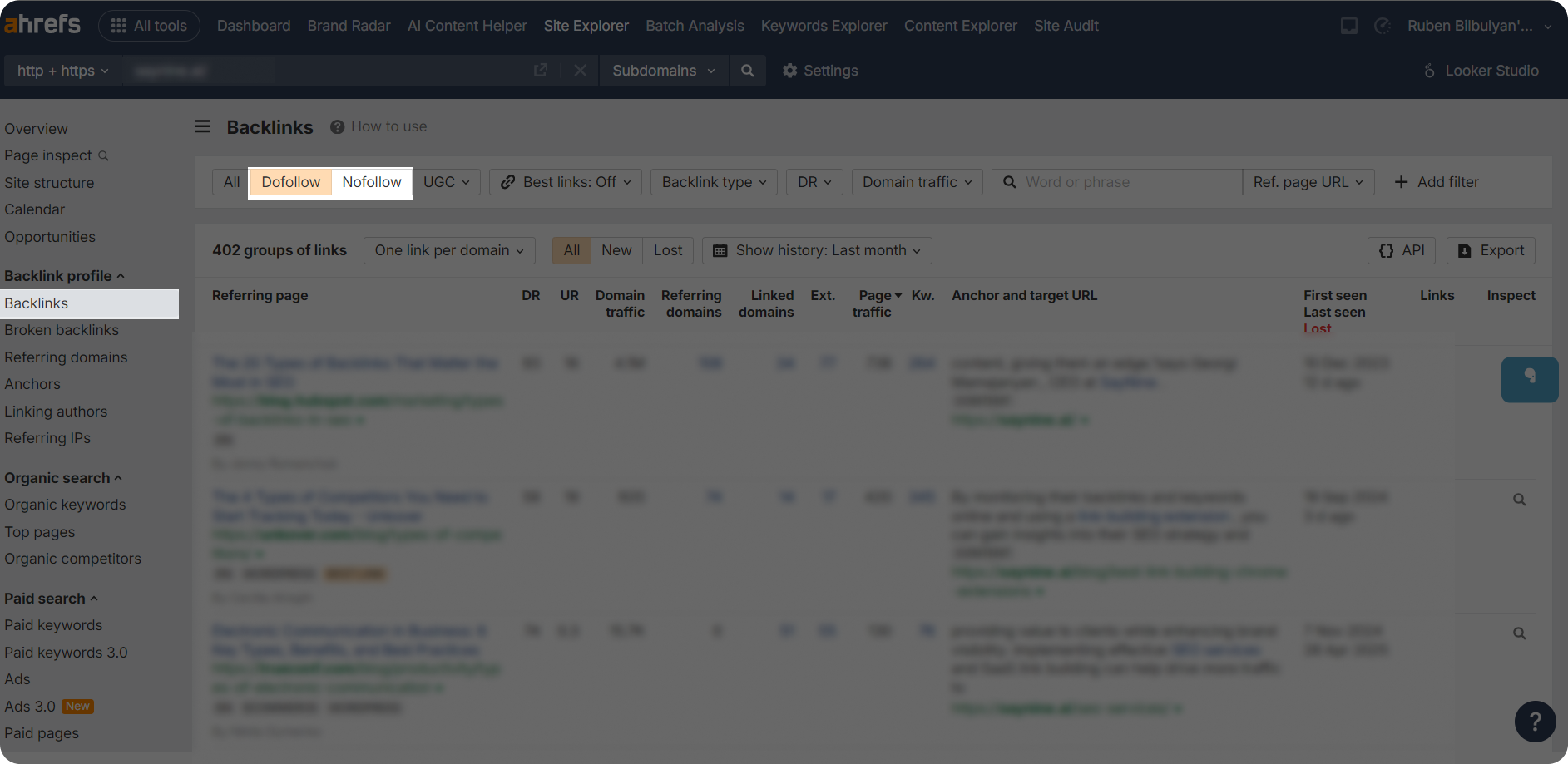Open Site Audit
Image resolution: width=1568 pixels, height=764 pixels.
pos(1066,26)
